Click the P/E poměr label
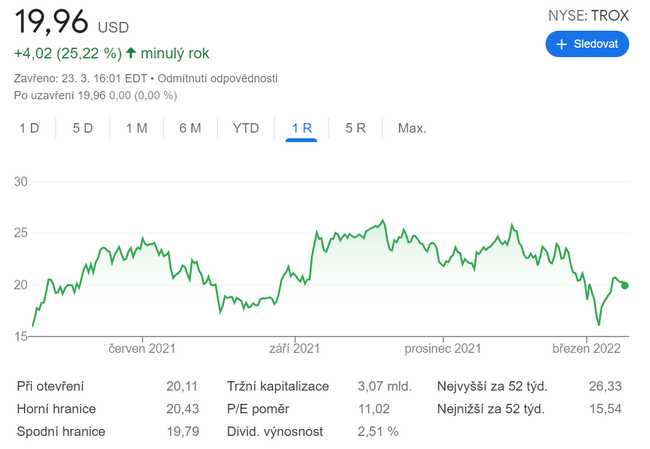650x449 pixels. click(x=258, y=409)
